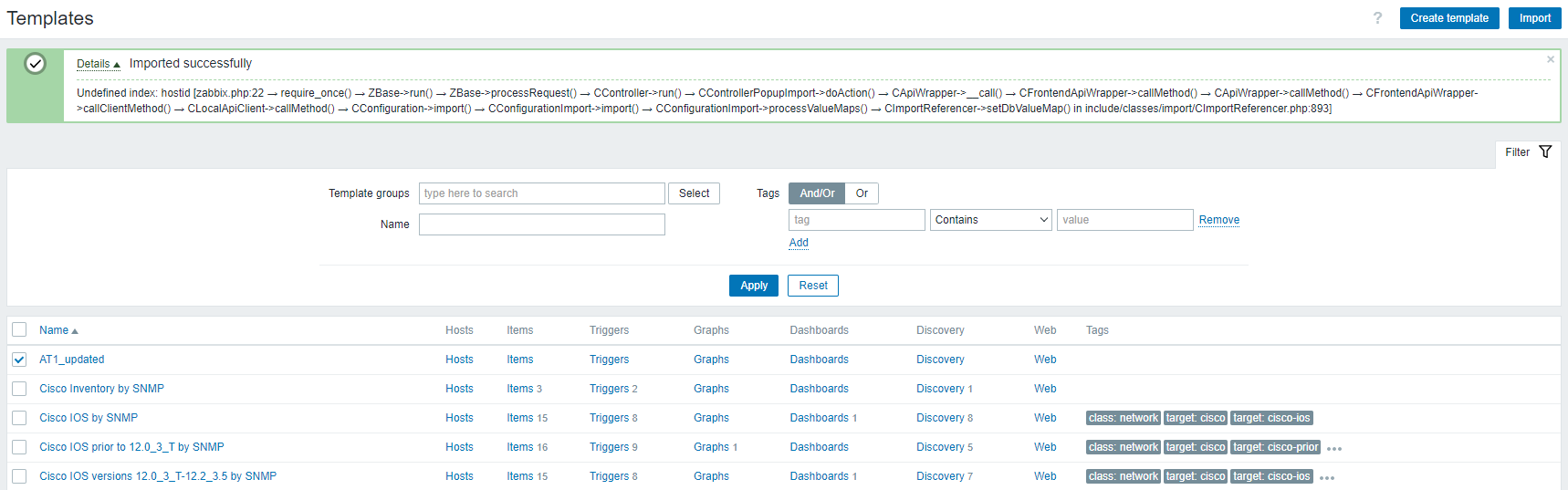Click the green success checkmark icon
The height and width of the screenshot is (490, 1568).
pyautogui.click(x=35, y=64)
